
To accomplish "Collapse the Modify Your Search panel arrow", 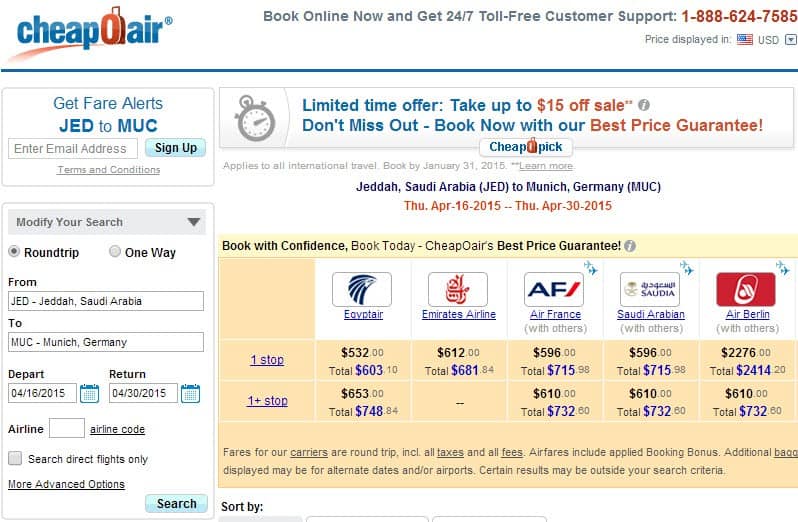I will [193, 222].
